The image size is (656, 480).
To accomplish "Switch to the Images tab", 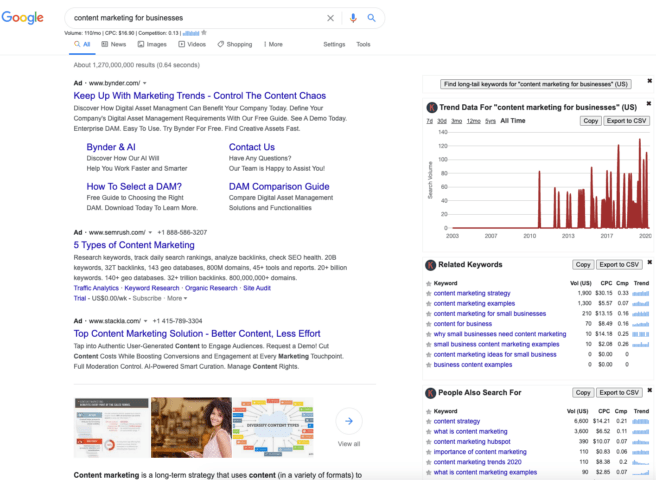I will pos(152,44).
